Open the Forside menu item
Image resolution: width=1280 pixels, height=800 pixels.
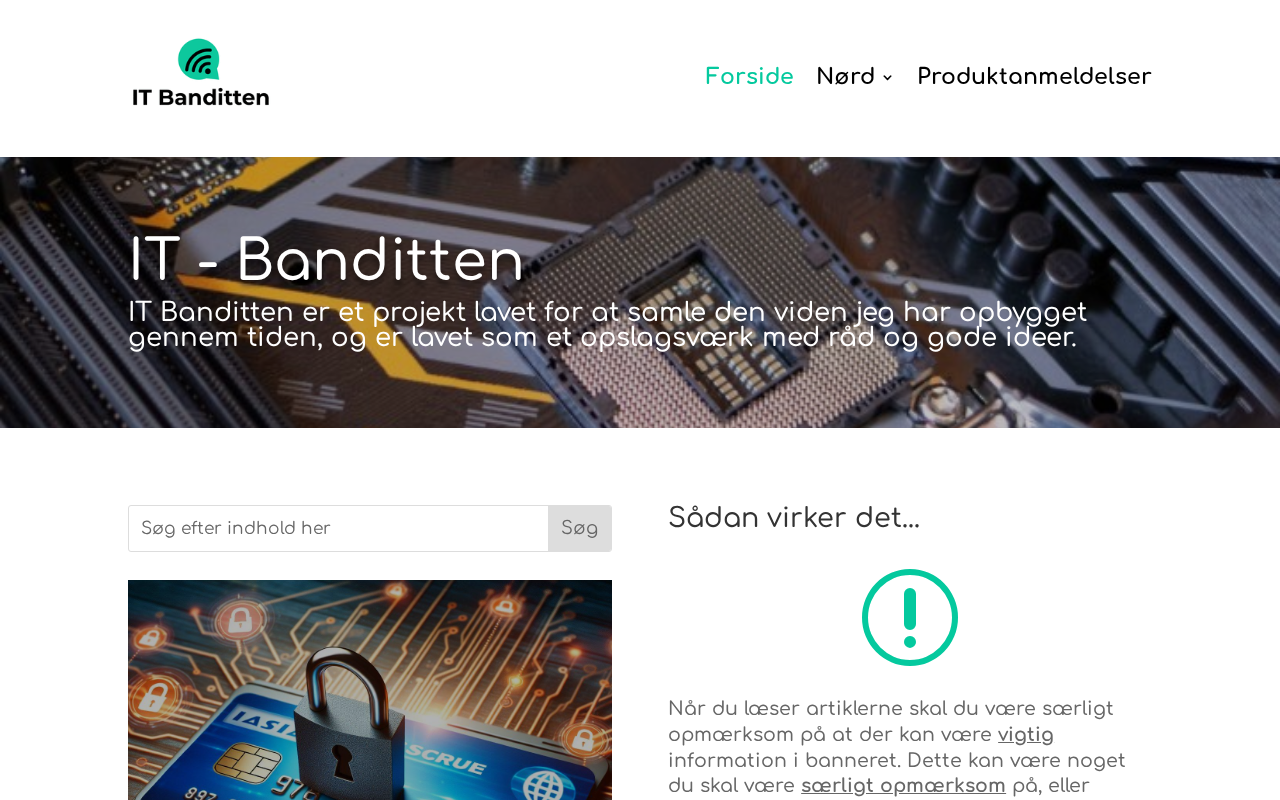749,77
